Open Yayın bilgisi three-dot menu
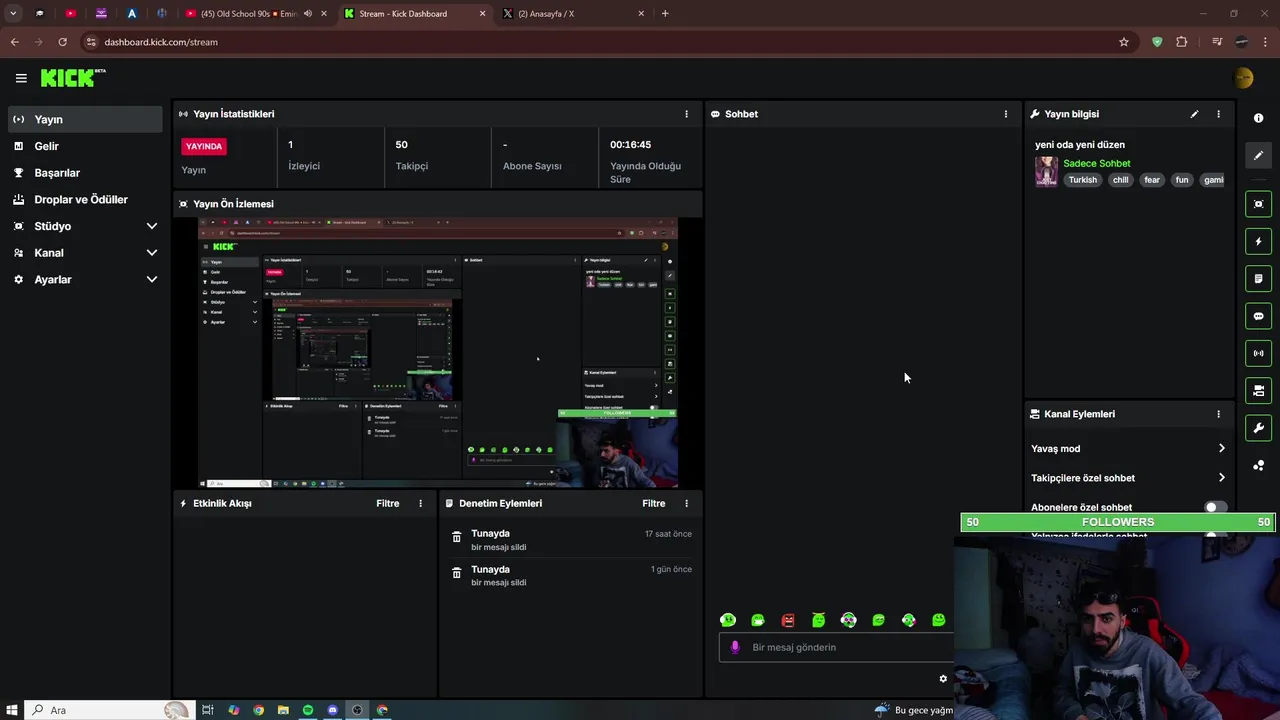 pos(1218,114)
